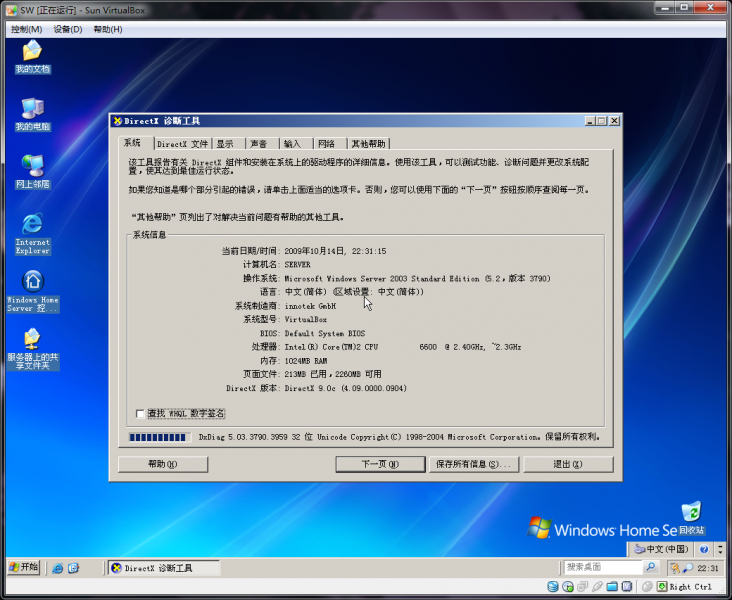Image resolution: width=732 pixels, height=600 pixels.
Task: Switch to the 声音 tab
Action: (262, 144)
